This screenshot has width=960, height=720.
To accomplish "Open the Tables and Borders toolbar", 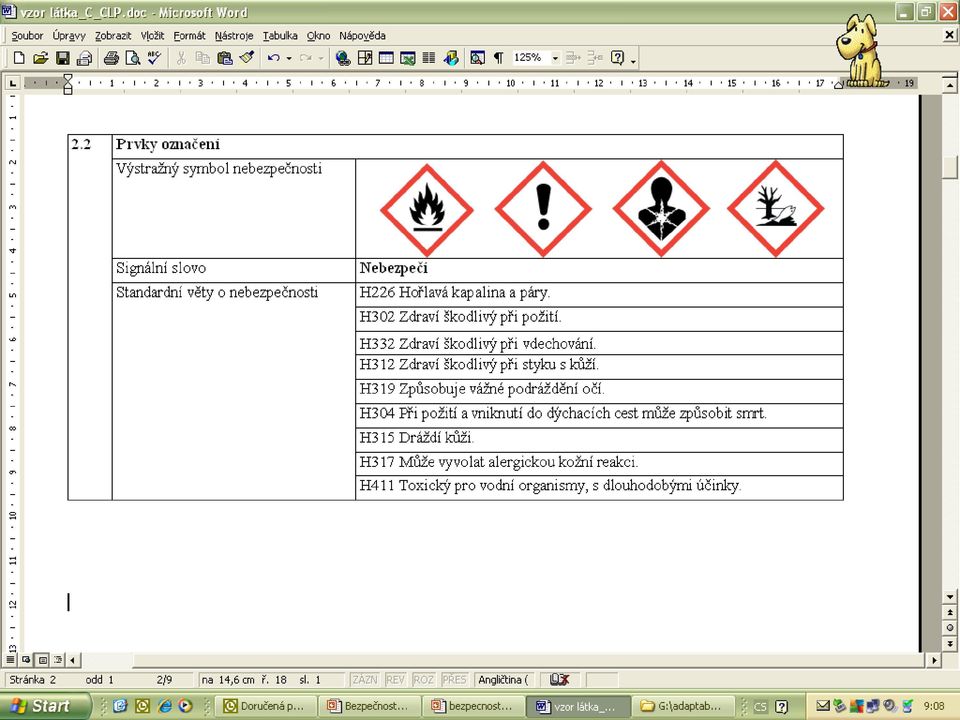I will point(365,58).
